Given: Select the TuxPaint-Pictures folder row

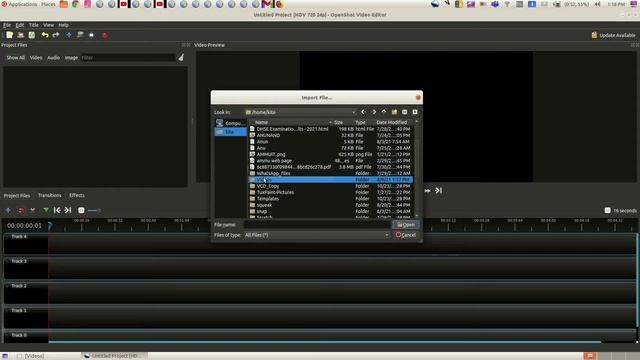Looking at the screenshot, I should tap(331, 192).
